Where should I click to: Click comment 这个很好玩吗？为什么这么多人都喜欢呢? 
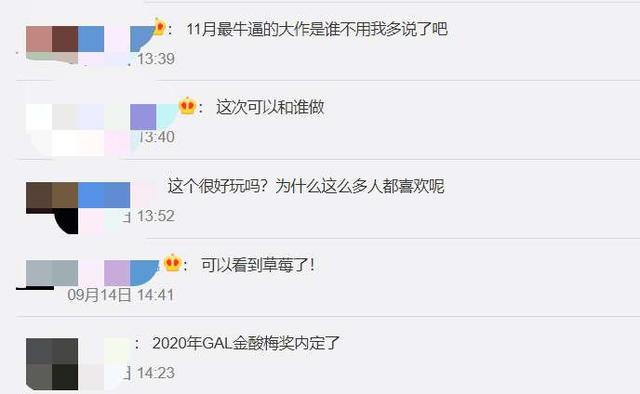point(306,186)
